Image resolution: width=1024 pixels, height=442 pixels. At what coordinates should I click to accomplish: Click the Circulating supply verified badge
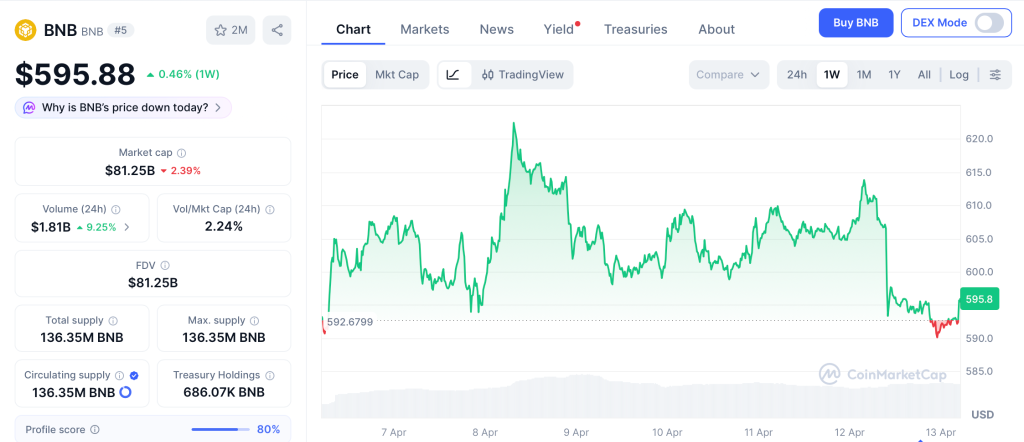(x=135, y=375)
